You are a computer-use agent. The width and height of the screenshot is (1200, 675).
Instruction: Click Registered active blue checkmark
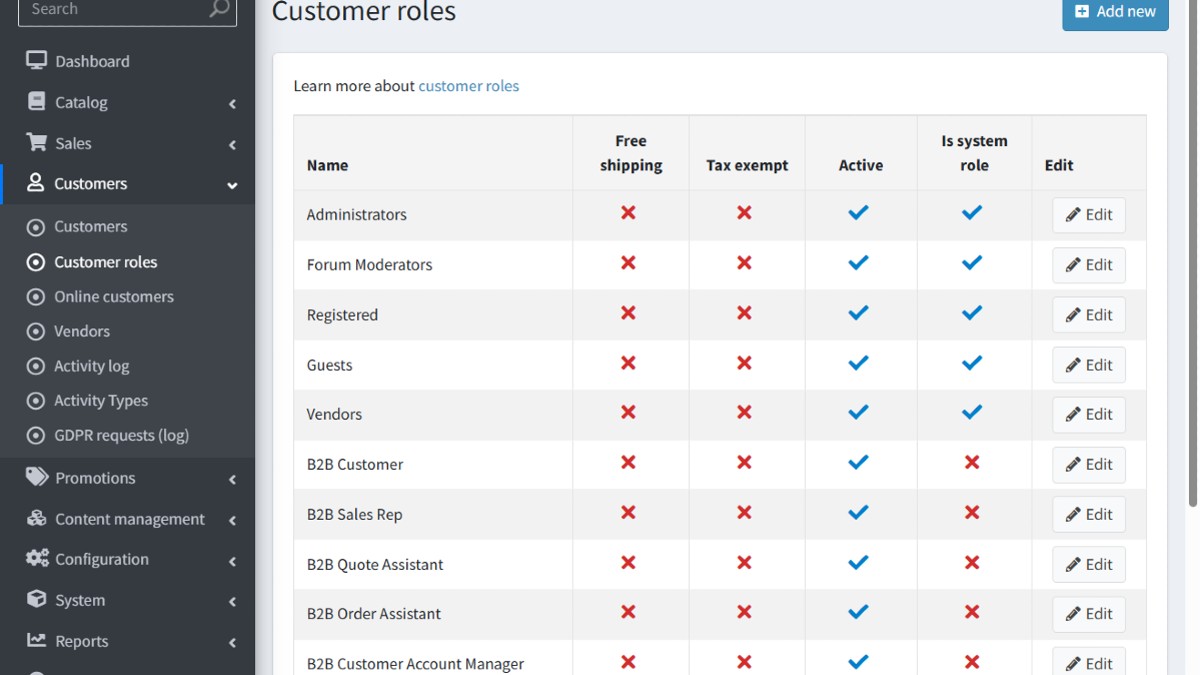coord(858,312)
